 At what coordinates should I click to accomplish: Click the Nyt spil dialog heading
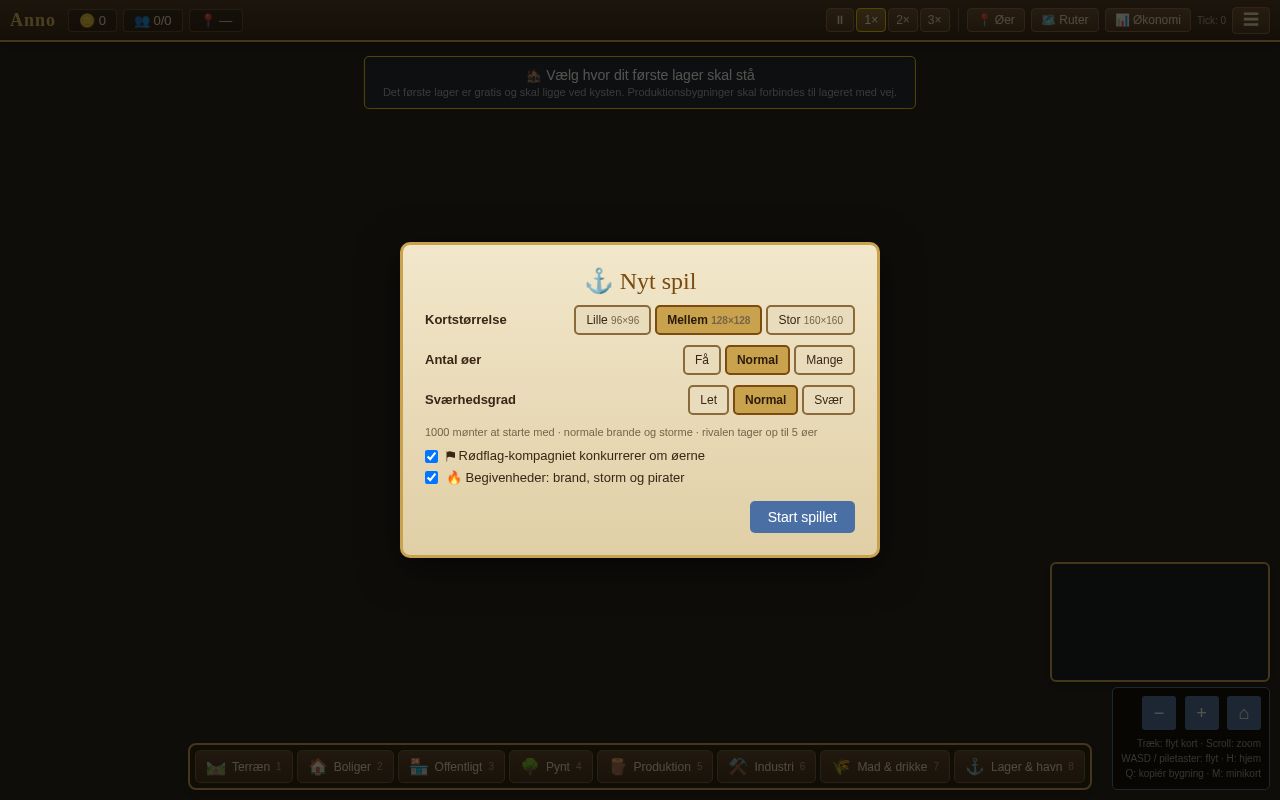640,281
